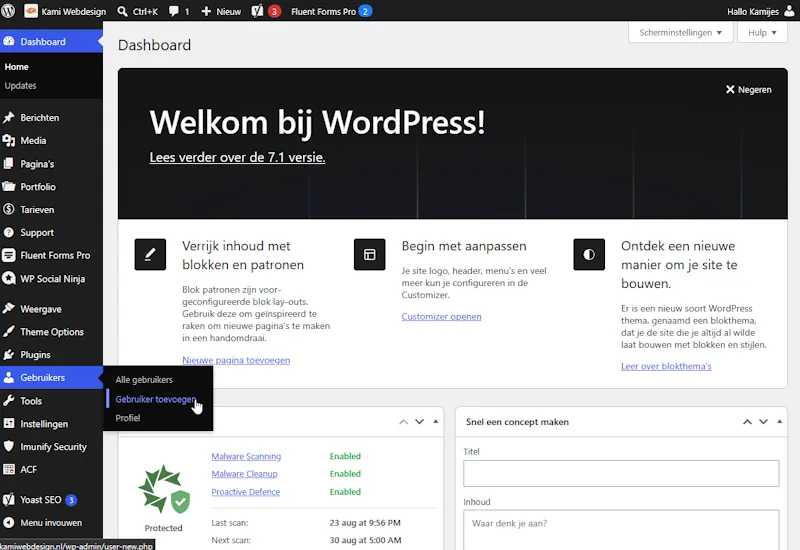Open comments bubble in admin bar

[174, 11]
